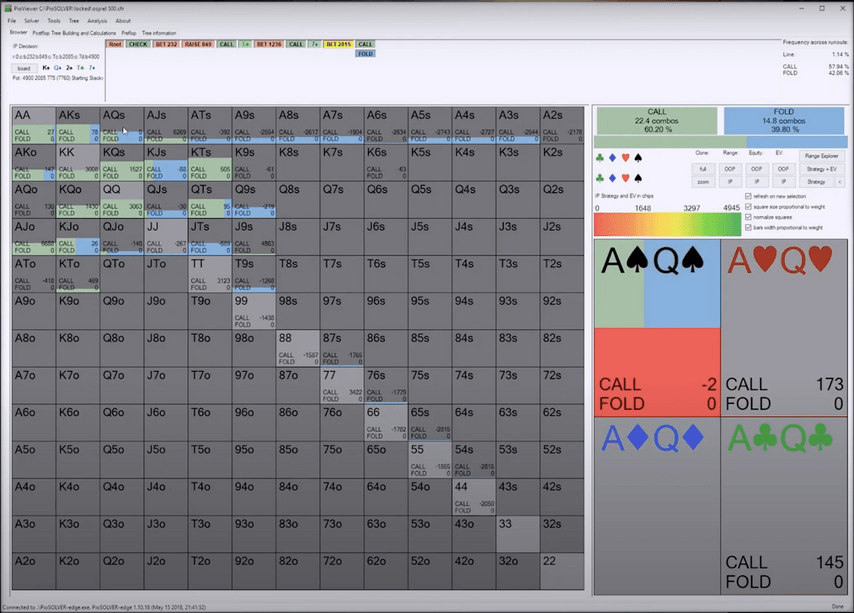Open the Solver menu

tap(32, 21)
